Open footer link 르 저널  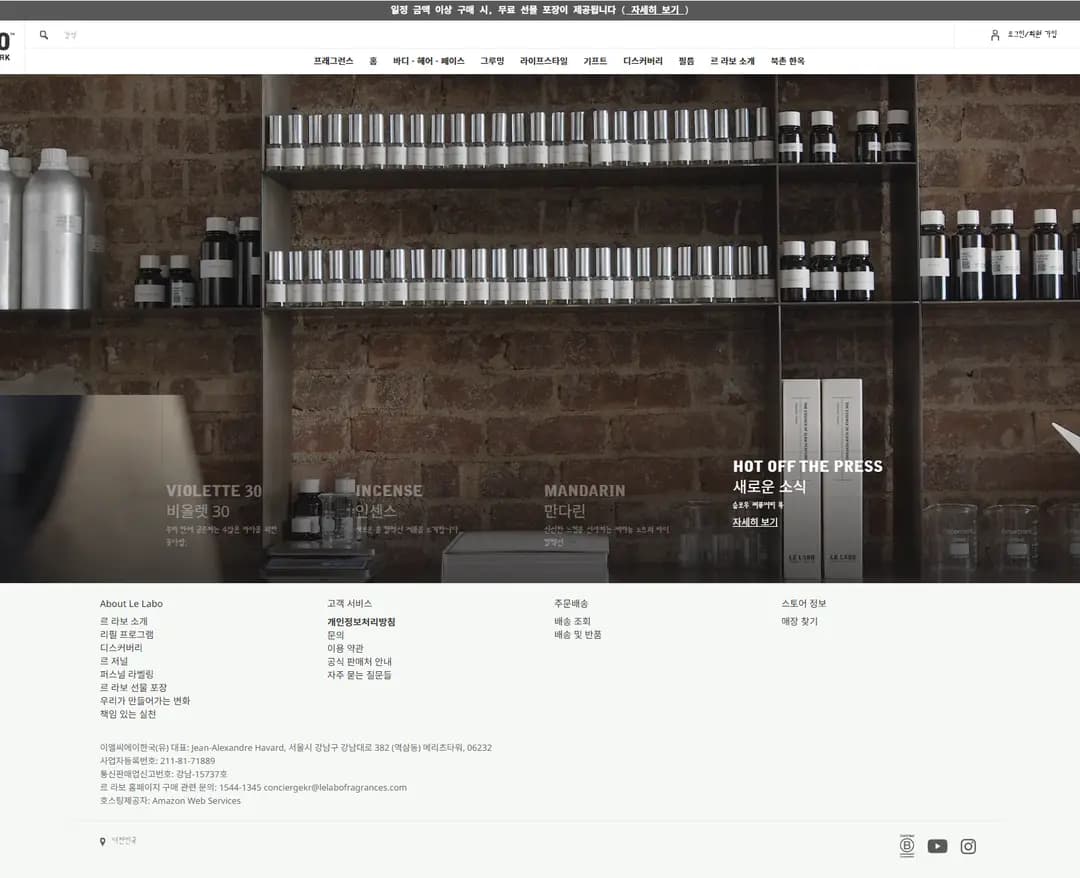click(114, 661)
